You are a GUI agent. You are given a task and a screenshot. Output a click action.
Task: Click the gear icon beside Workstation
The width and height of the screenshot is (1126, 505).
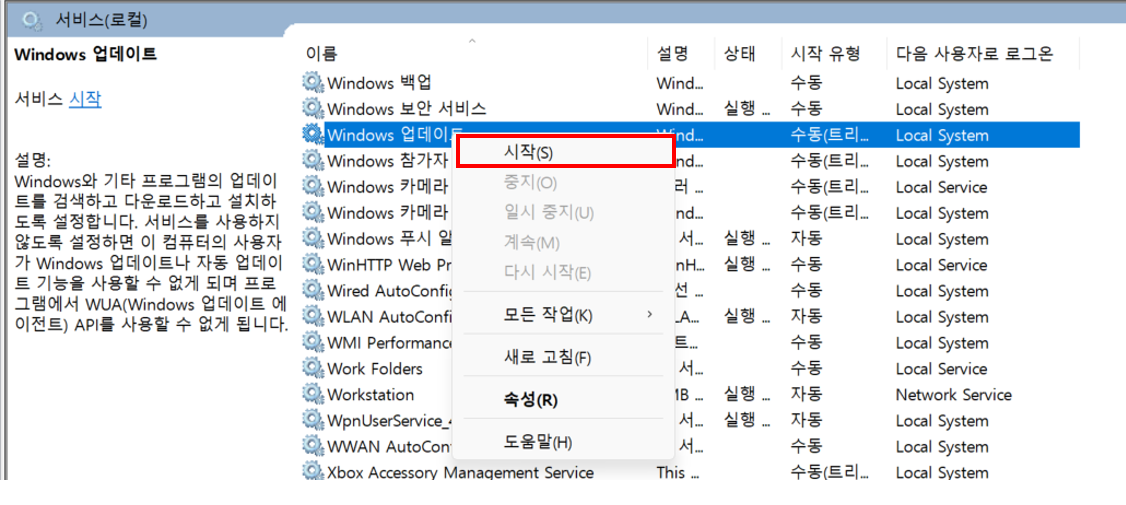tap(312, 394)
